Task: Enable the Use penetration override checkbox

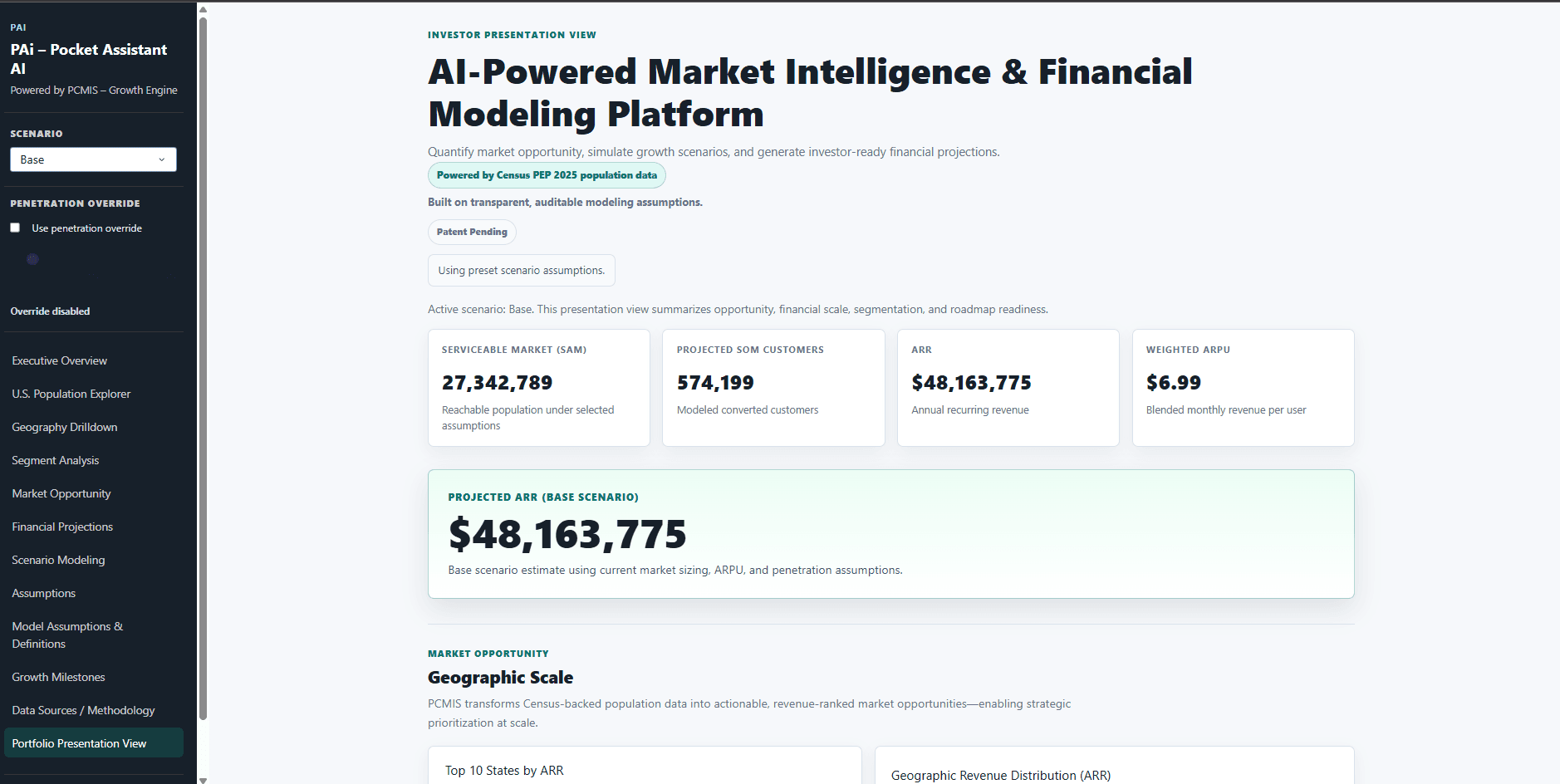Action: (x=15, y=228)
